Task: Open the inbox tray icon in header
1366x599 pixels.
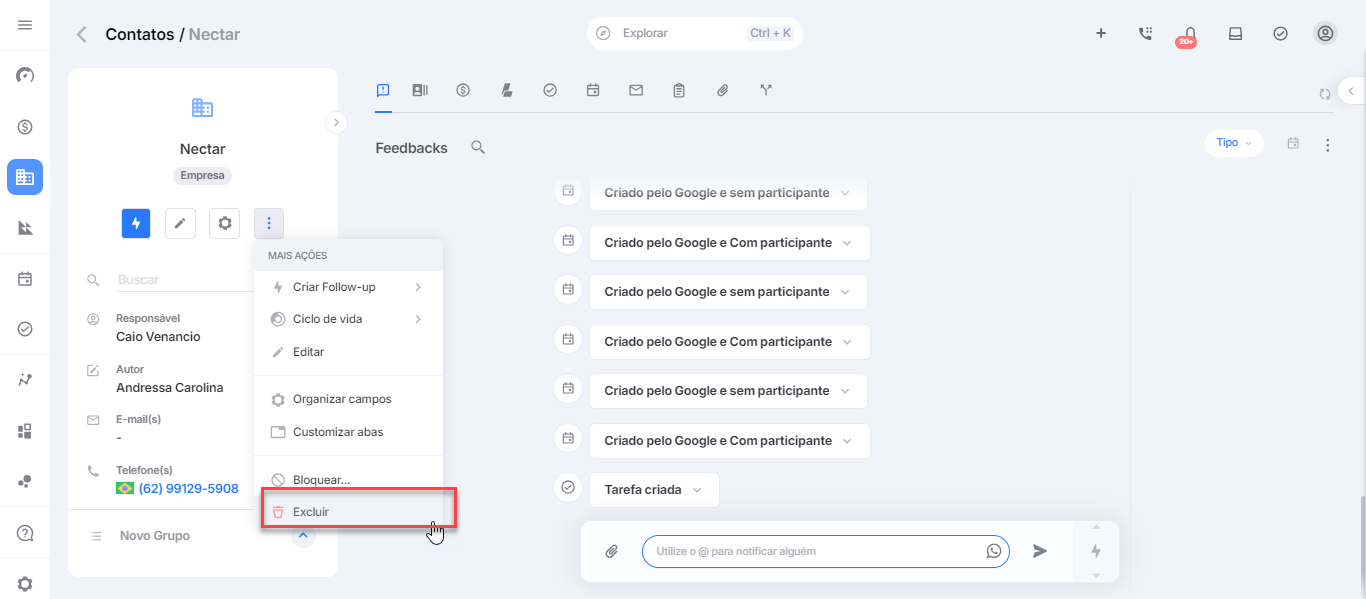Action: pyautogui.click(x=1235, y=33)
